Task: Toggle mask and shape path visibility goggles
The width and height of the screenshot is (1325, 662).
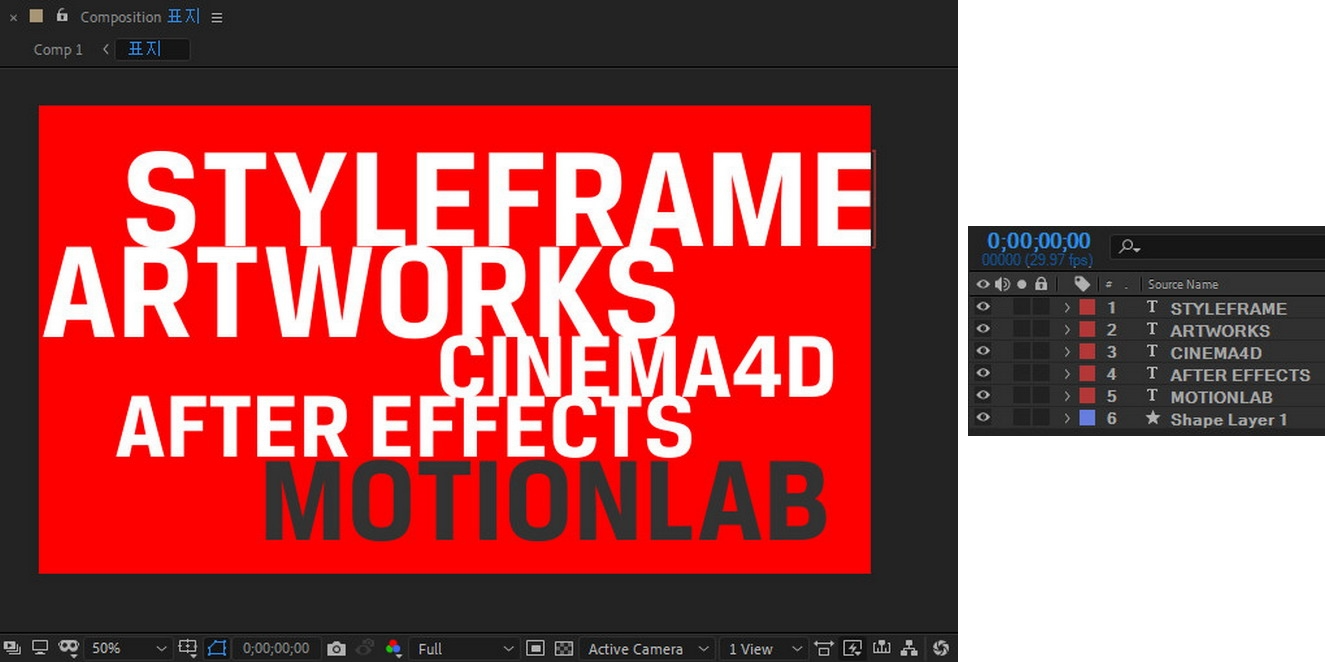Action: [x=69, y=648]
